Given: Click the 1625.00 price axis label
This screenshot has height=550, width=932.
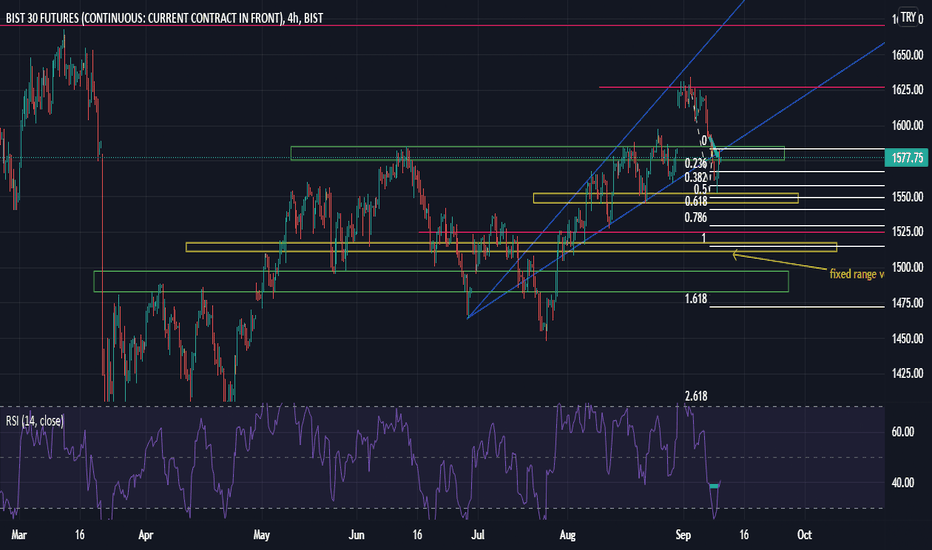Looking at the screenshot, I should point(908,90).
